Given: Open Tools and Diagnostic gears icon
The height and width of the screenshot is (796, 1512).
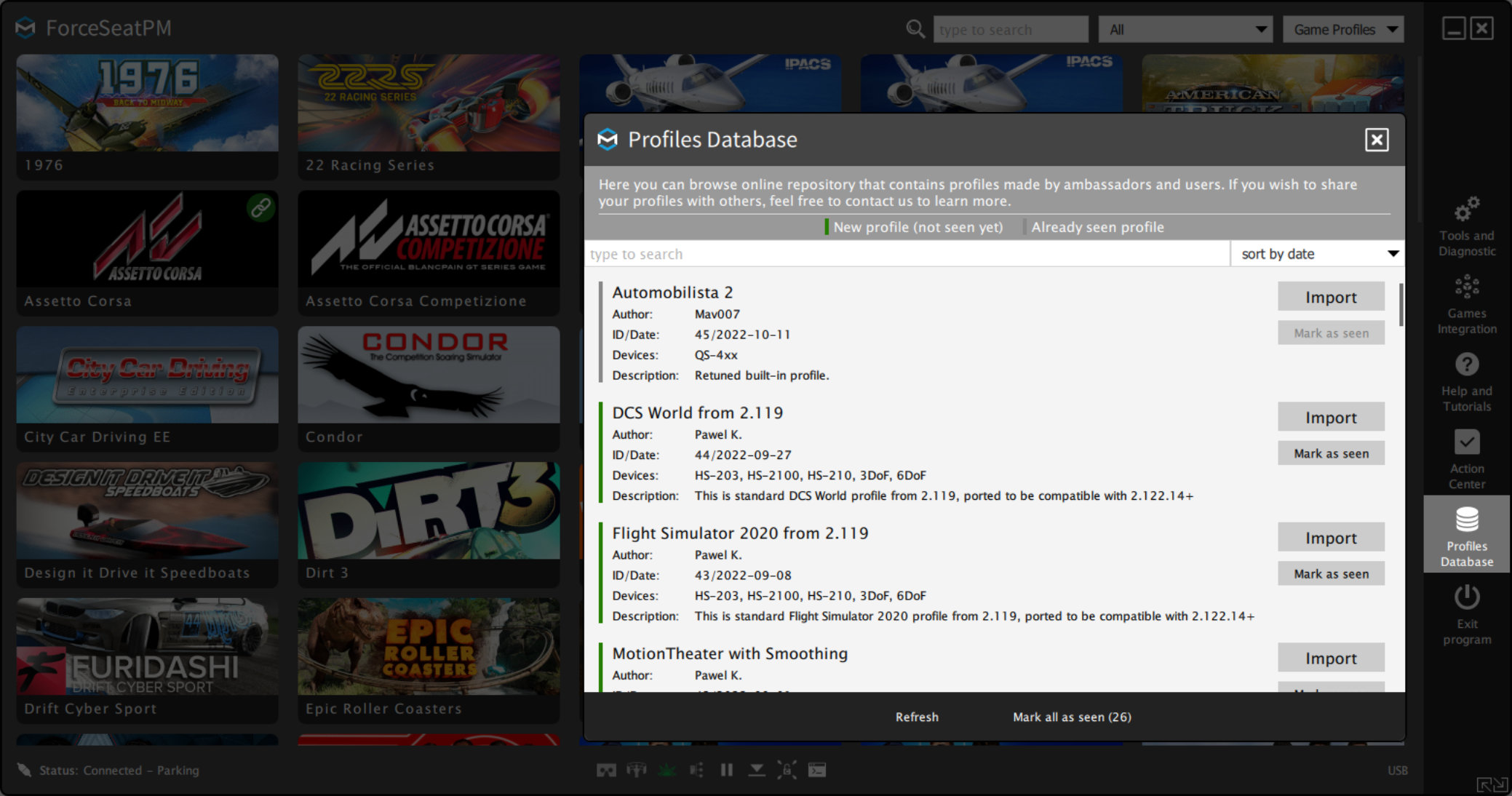Looking at the screenshot, I should [1466, 210].
